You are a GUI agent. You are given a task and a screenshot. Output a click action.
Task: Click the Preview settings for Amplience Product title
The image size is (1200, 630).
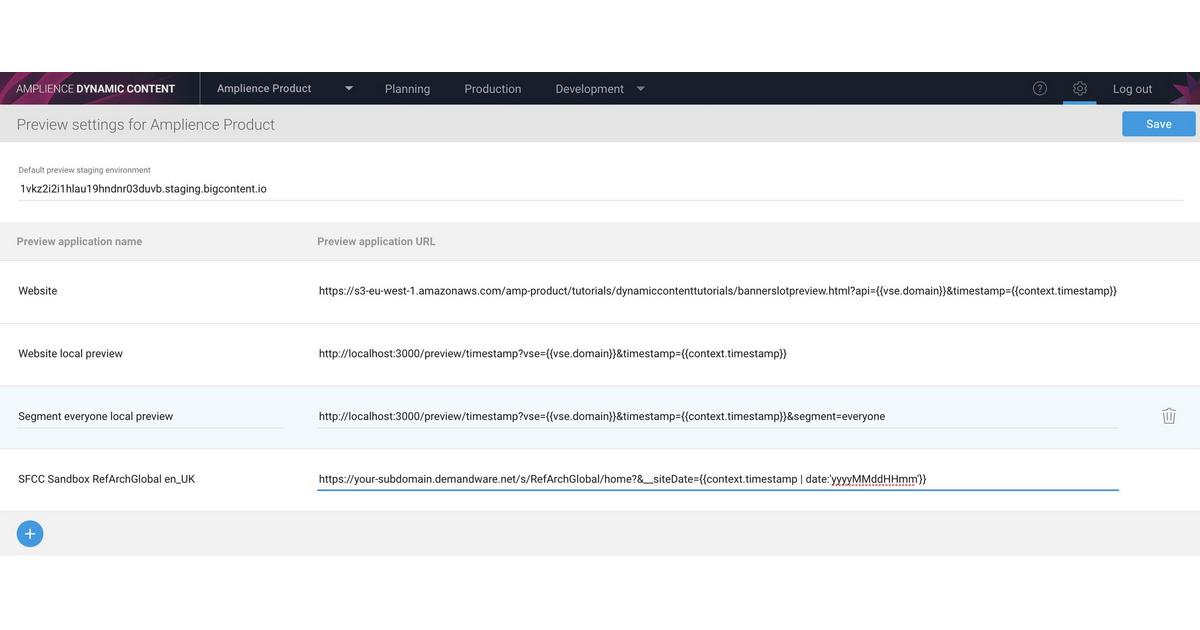pyautogui.click(x=146, y=124)
